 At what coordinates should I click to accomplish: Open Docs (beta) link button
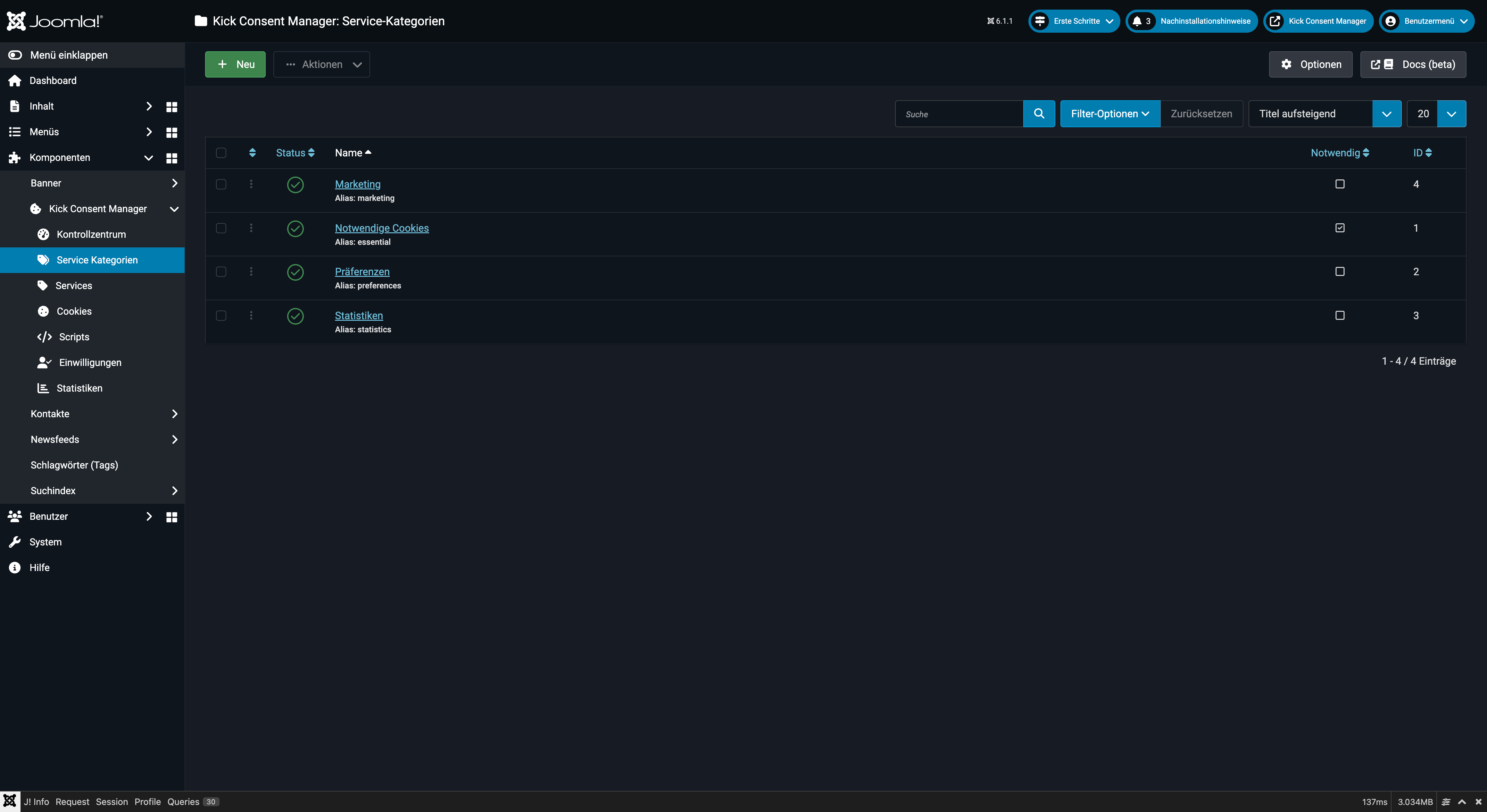(x=1413, y=65)
